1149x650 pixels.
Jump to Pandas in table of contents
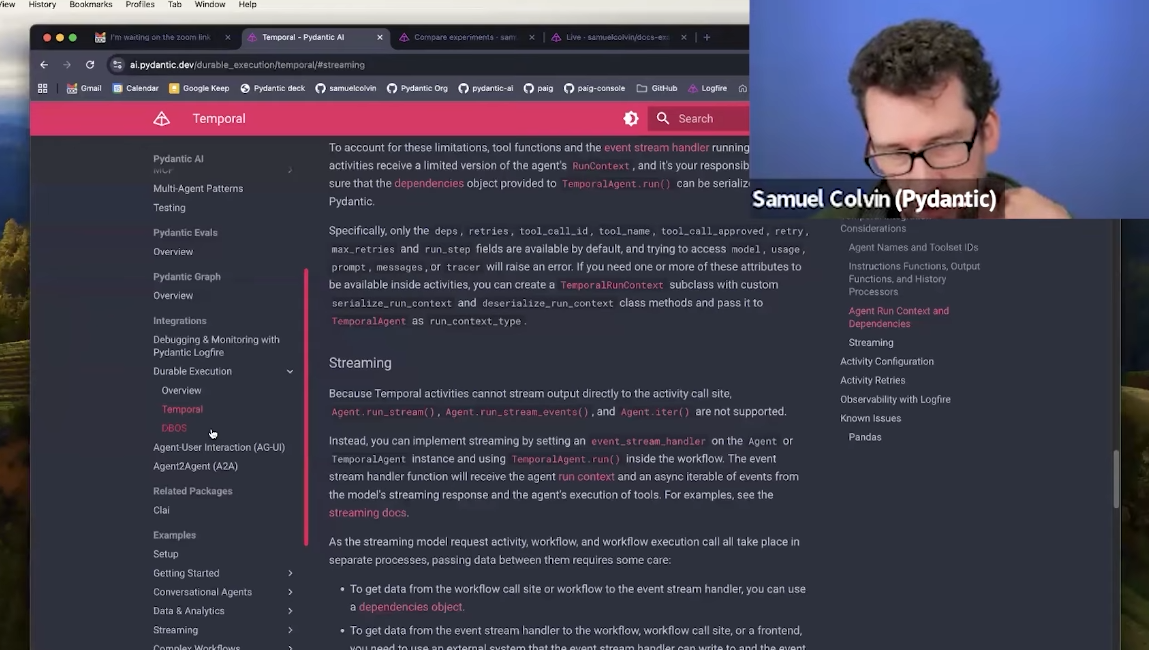(x=865, y=437)
